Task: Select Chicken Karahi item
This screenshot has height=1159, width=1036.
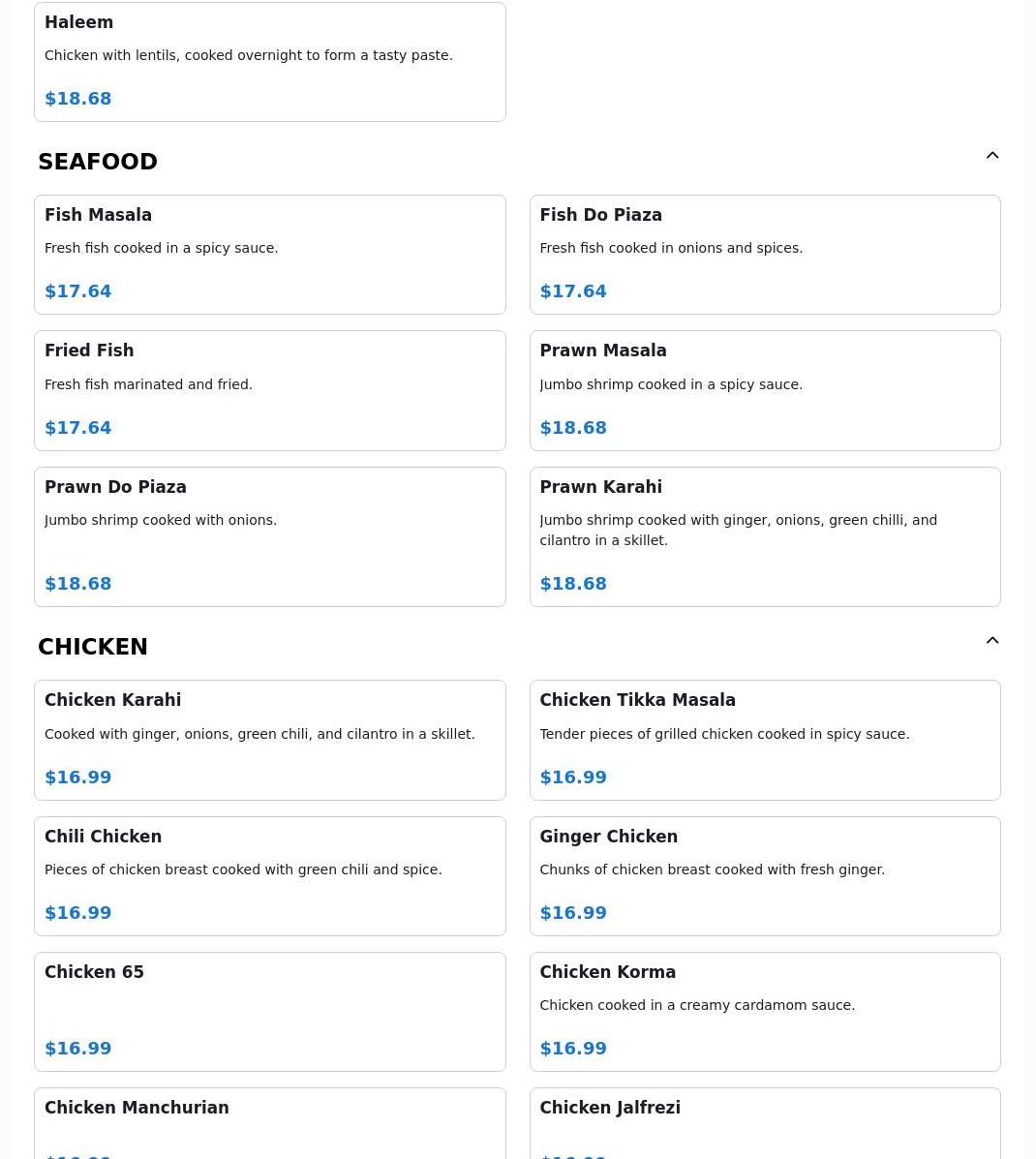Action: pyautogui.click(x=269, y=740)
